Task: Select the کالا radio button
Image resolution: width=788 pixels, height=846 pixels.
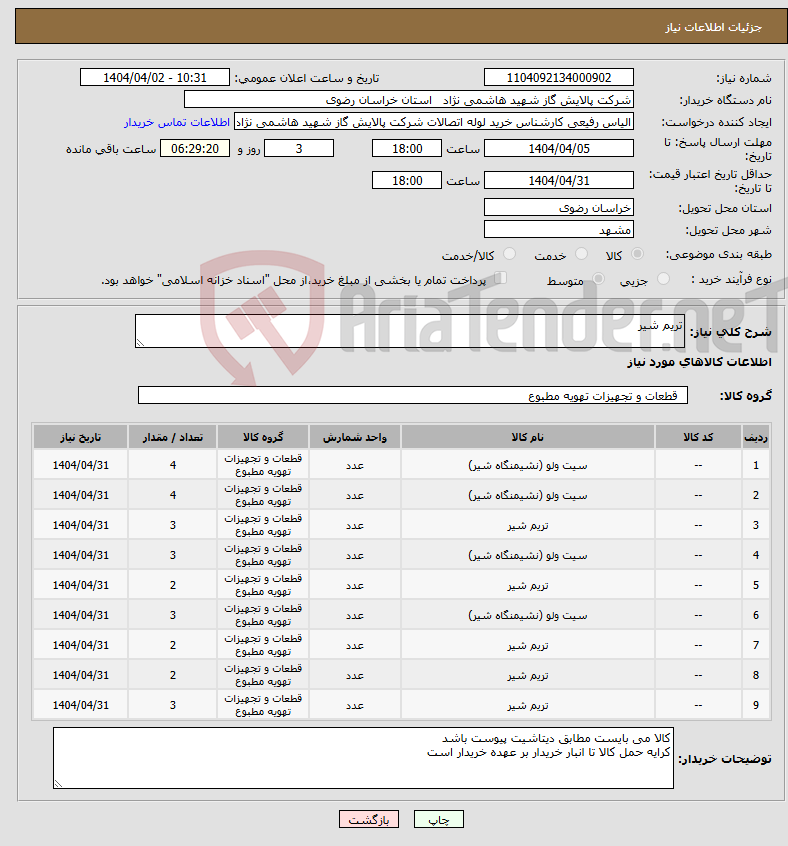Action: [x=637, y=254]
